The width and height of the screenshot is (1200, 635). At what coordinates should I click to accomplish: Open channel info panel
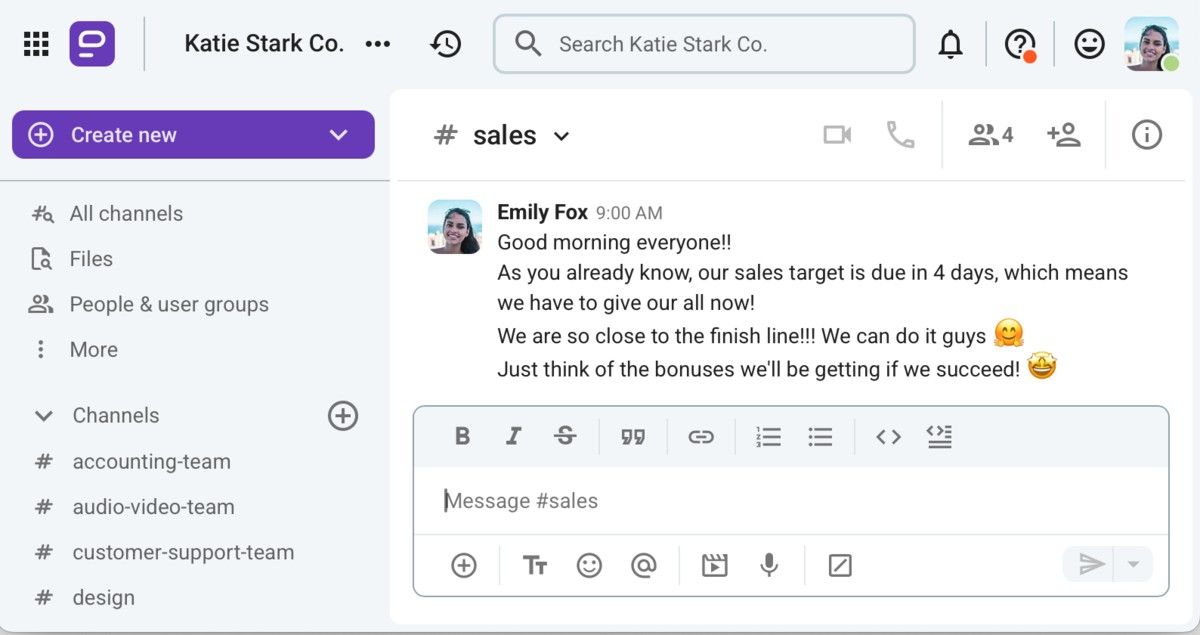click(1146, 135)
